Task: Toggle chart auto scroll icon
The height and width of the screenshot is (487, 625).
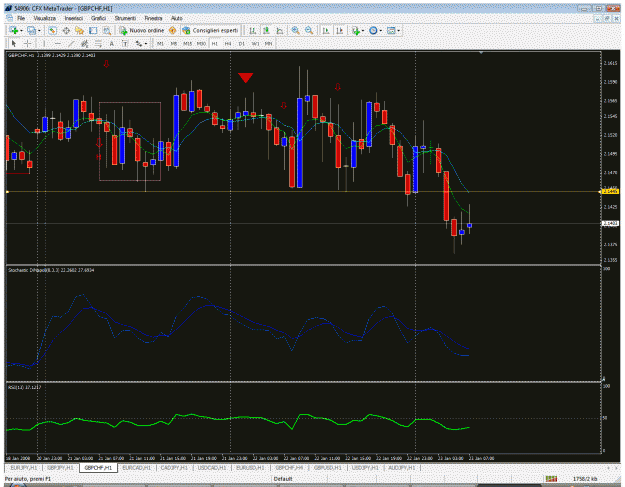Action: click(x=326, y=30)
